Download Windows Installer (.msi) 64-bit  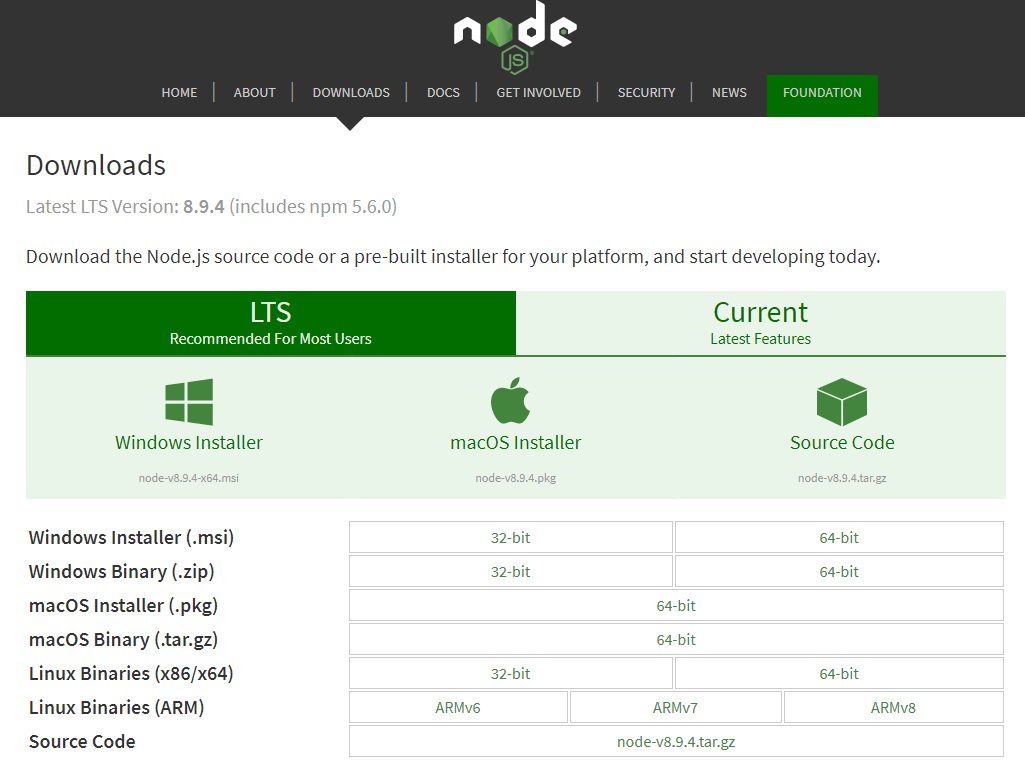839,537
